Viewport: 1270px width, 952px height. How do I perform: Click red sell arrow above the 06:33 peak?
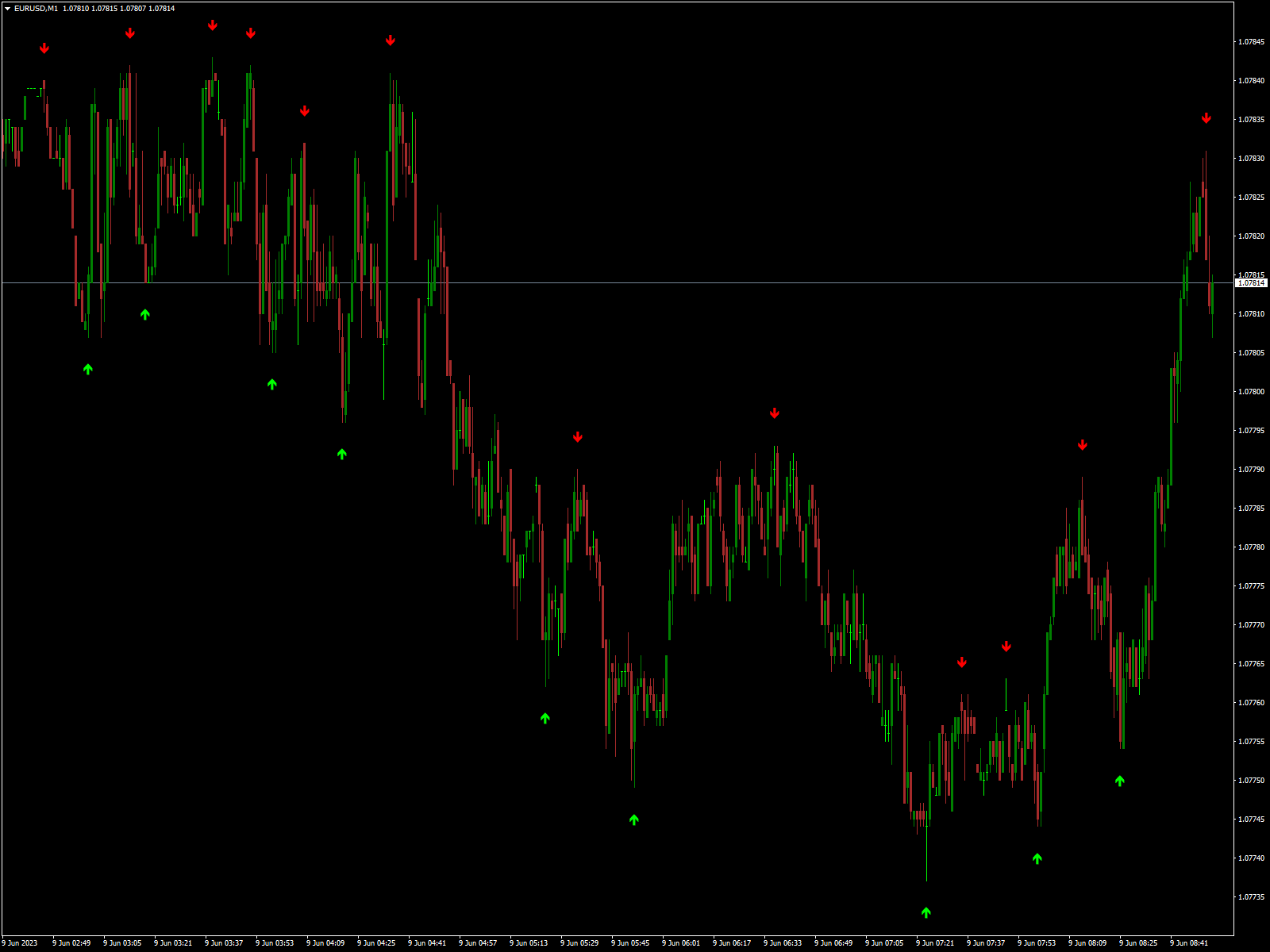point(775,413)
